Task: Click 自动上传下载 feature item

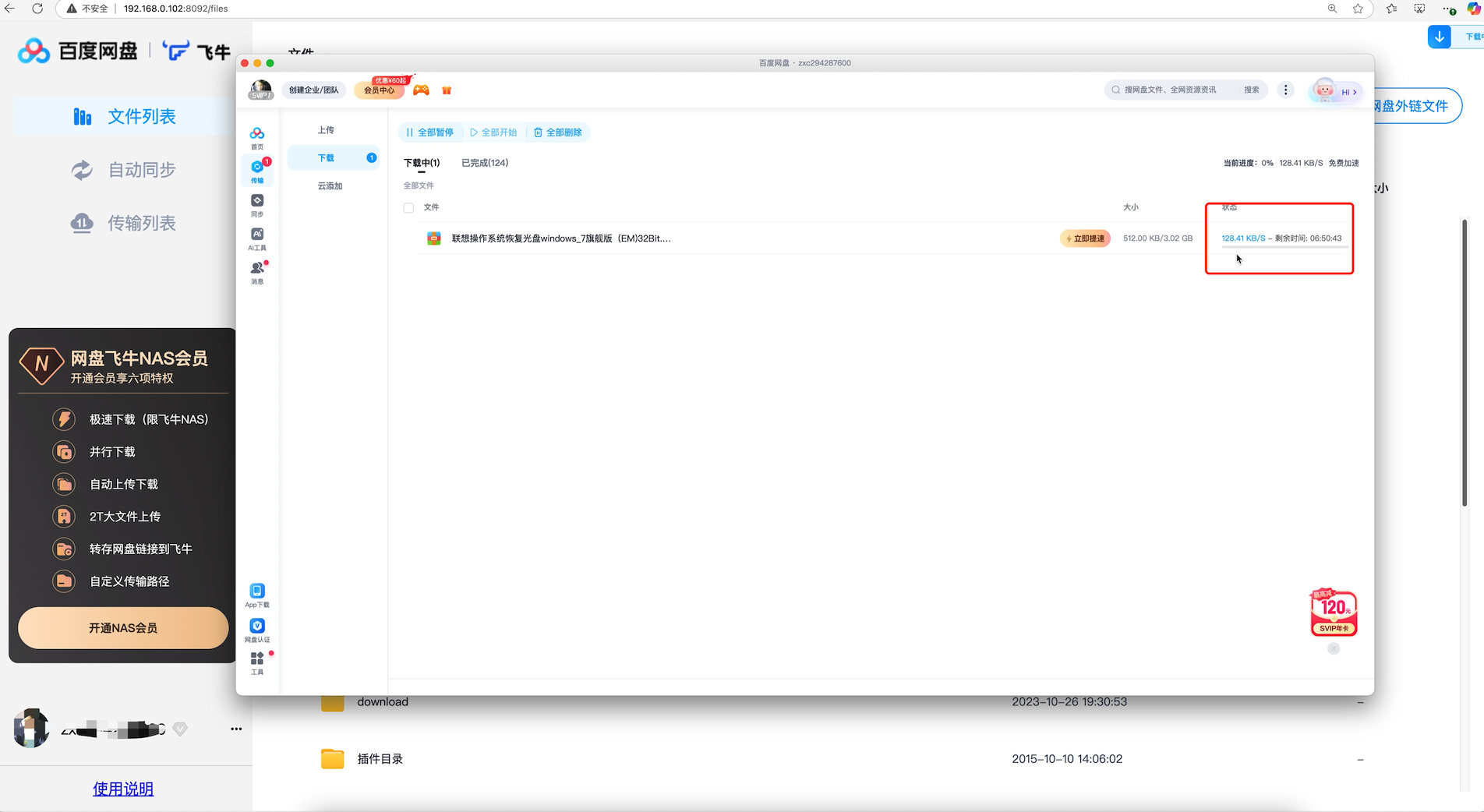Action: click(105, 484)
